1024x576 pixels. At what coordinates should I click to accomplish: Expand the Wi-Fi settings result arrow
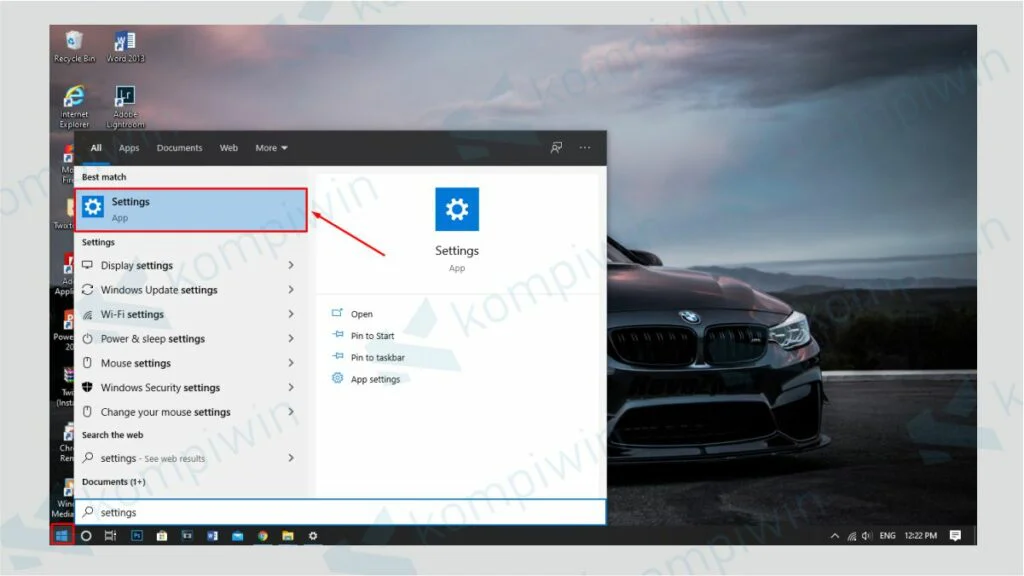[x=291, y=314]
